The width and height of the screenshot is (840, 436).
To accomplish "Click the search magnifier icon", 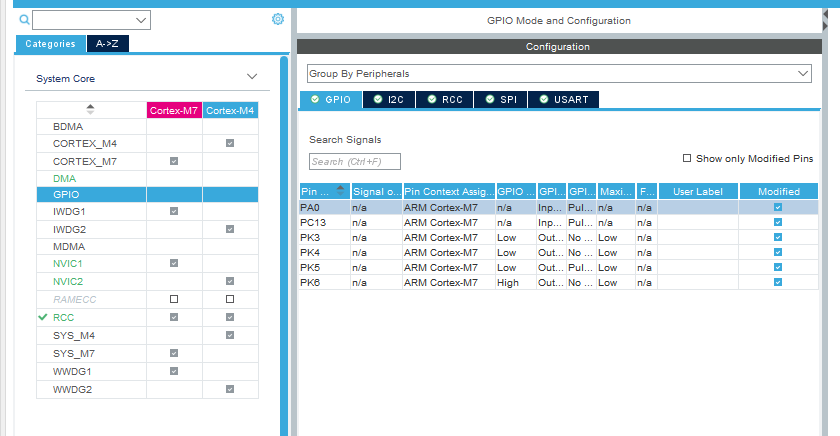I will (x=24, y=20).
